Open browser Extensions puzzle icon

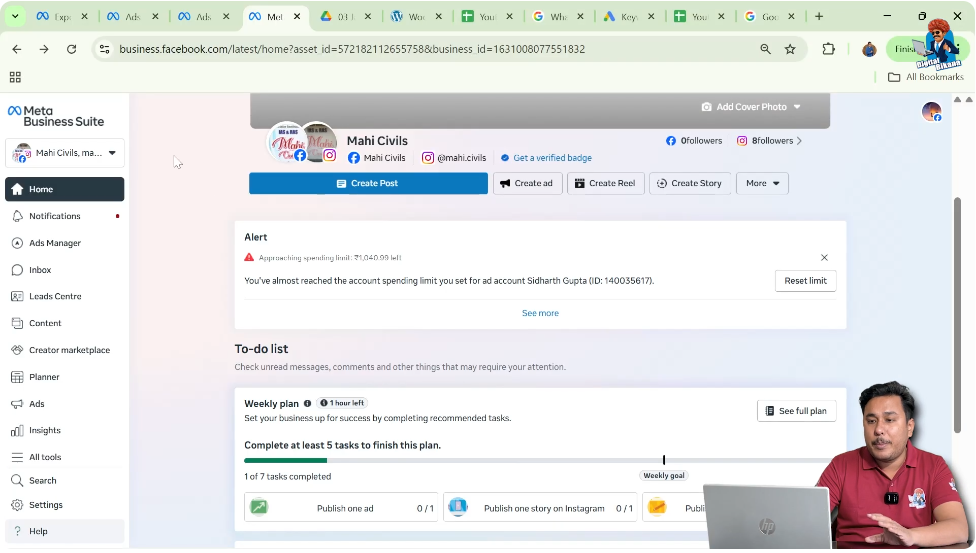pyautogui.click(x=828, y=49)
